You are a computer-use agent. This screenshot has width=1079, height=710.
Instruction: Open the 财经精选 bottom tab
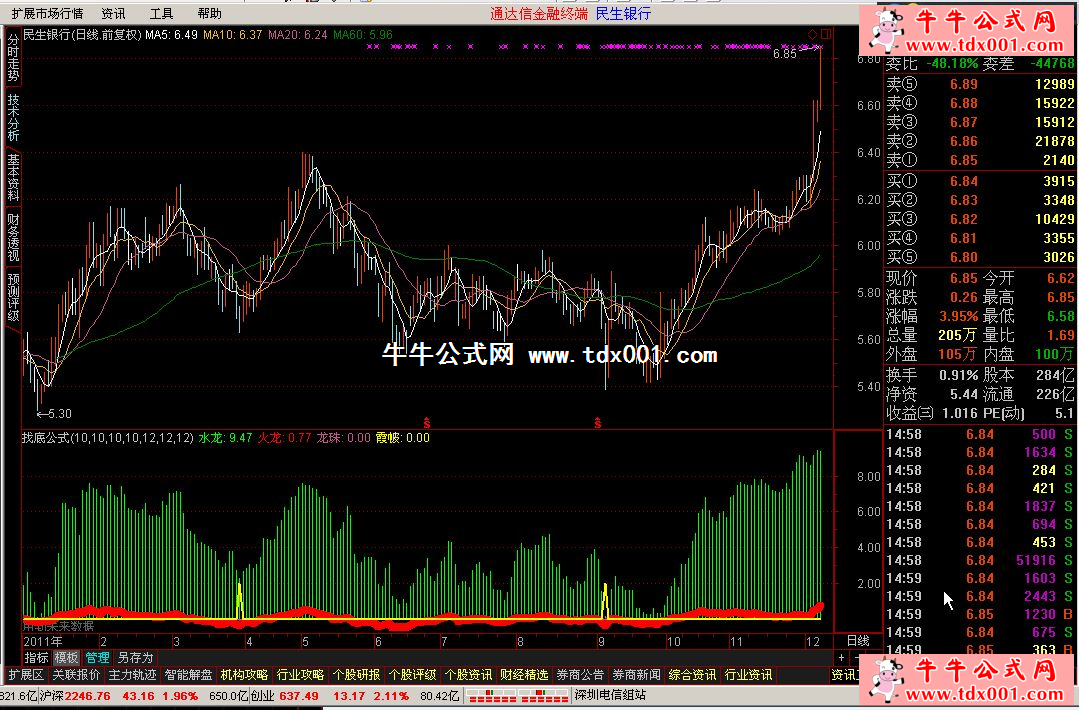(524, 675)
